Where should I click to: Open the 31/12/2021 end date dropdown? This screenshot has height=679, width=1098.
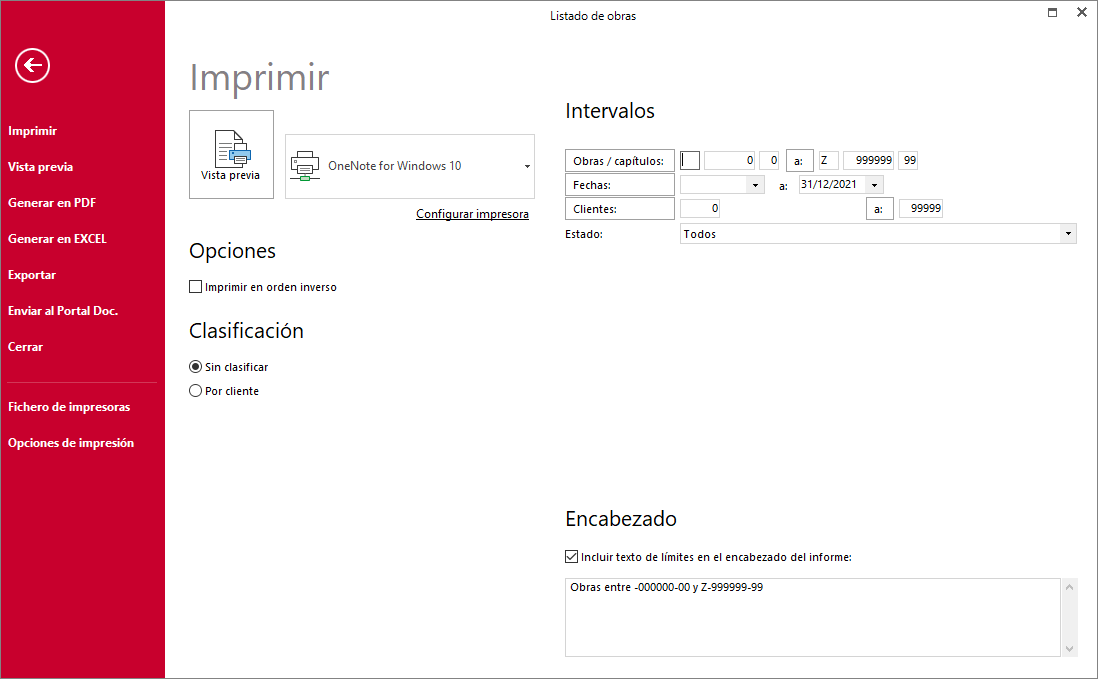point(875,186)
